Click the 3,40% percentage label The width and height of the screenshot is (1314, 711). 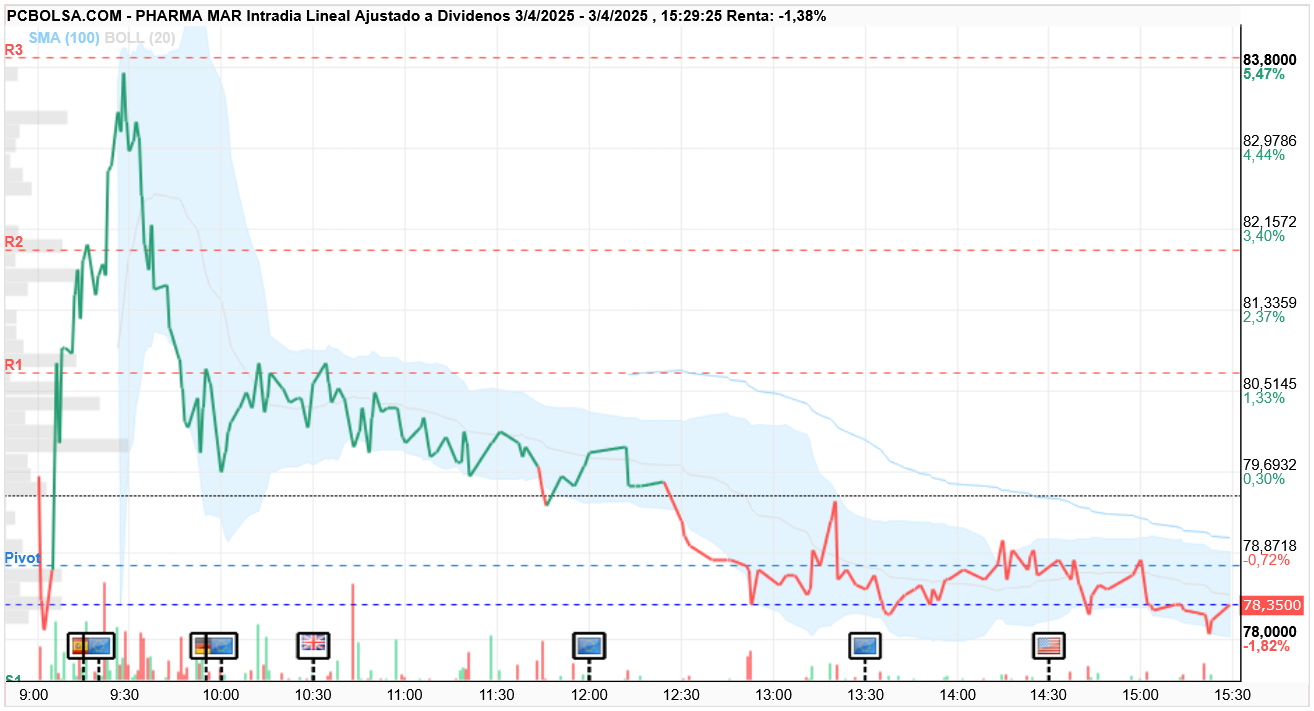[1264, 236]
